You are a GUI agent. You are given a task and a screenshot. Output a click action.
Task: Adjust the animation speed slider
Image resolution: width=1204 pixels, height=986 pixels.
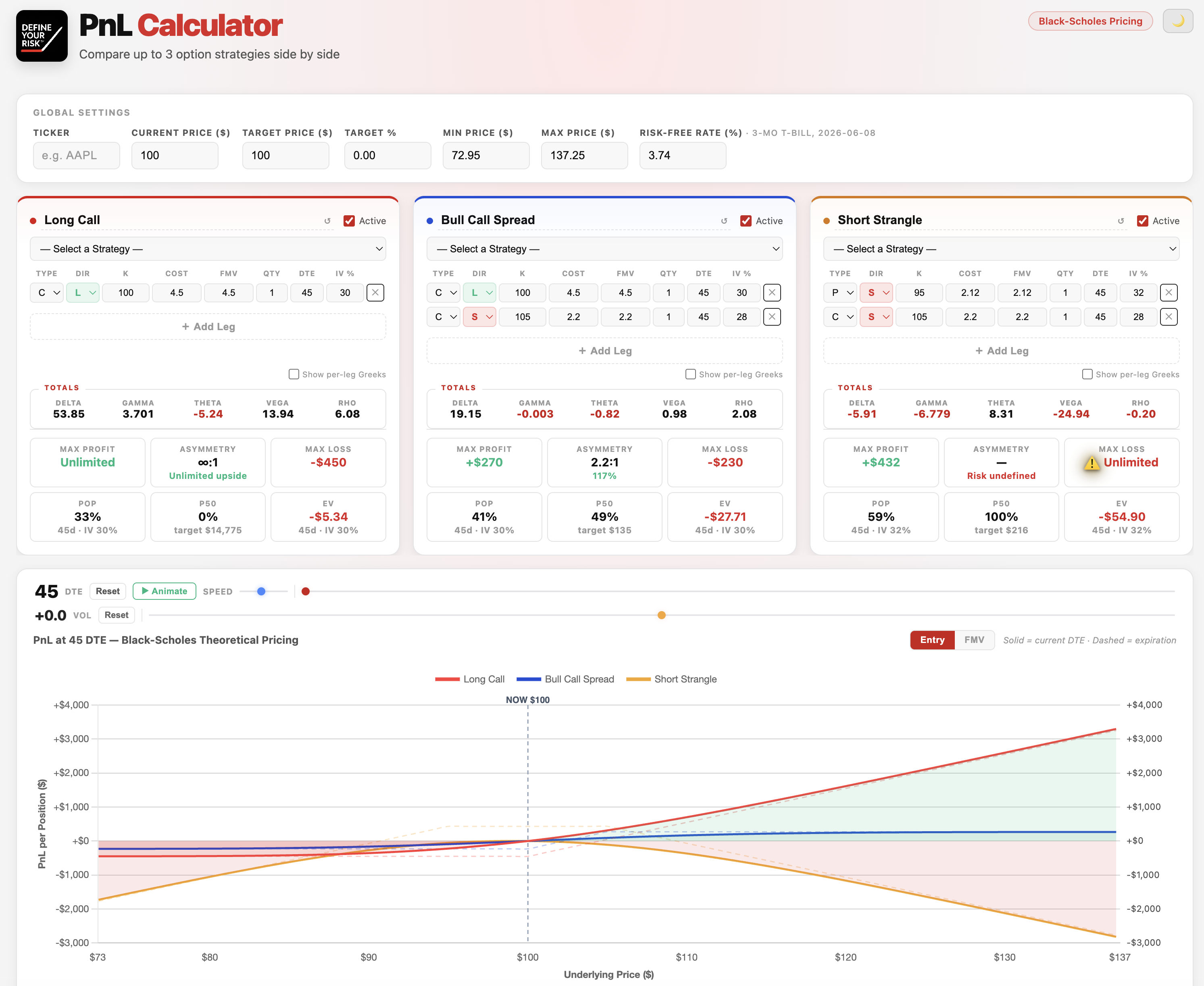point(264,591)
